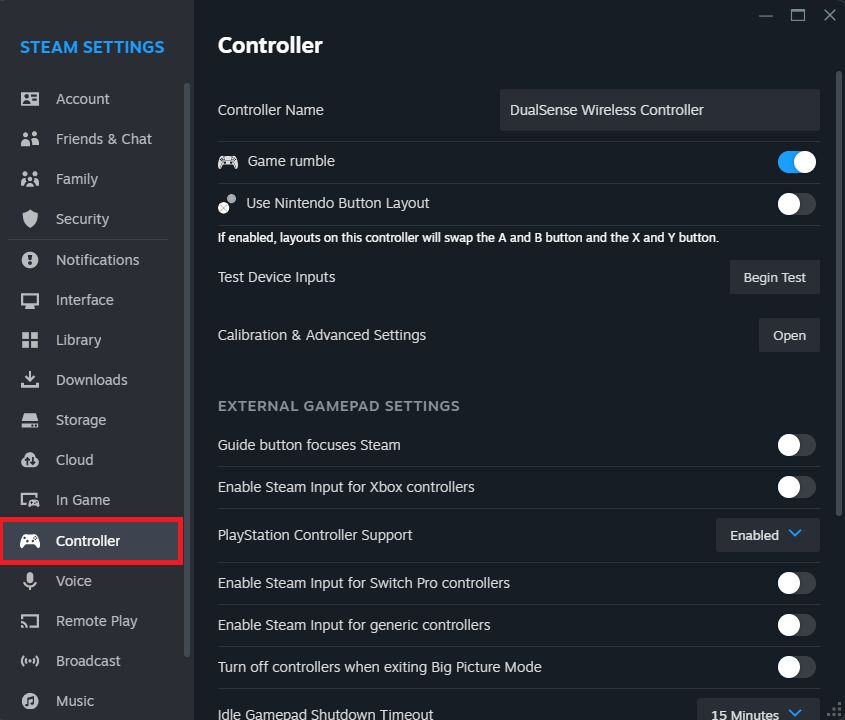Toggle Steam Input for generic controllers
This screenshot has width=845, height=720.
(796, 625)
